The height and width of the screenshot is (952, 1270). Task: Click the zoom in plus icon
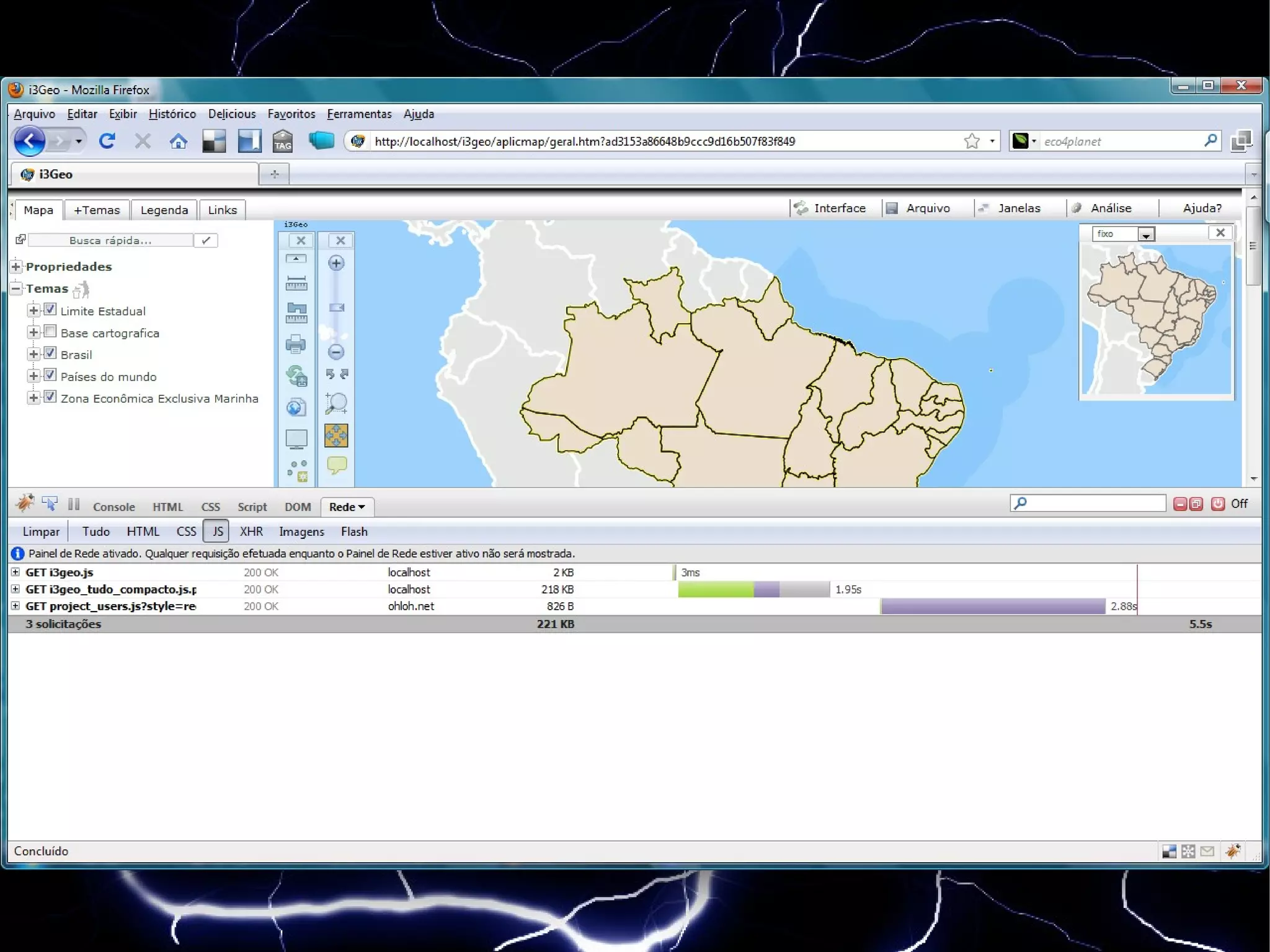pos(336,263)
